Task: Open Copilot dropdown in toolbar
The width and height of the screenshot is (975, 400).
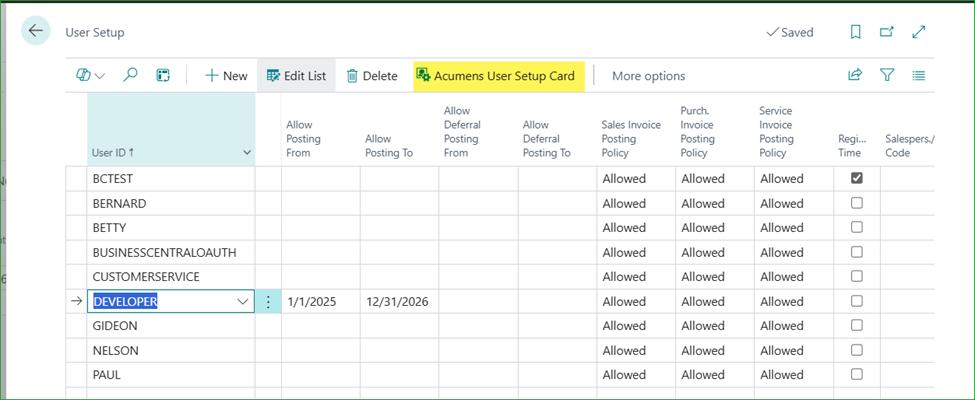Action: (x=90, y=75)
